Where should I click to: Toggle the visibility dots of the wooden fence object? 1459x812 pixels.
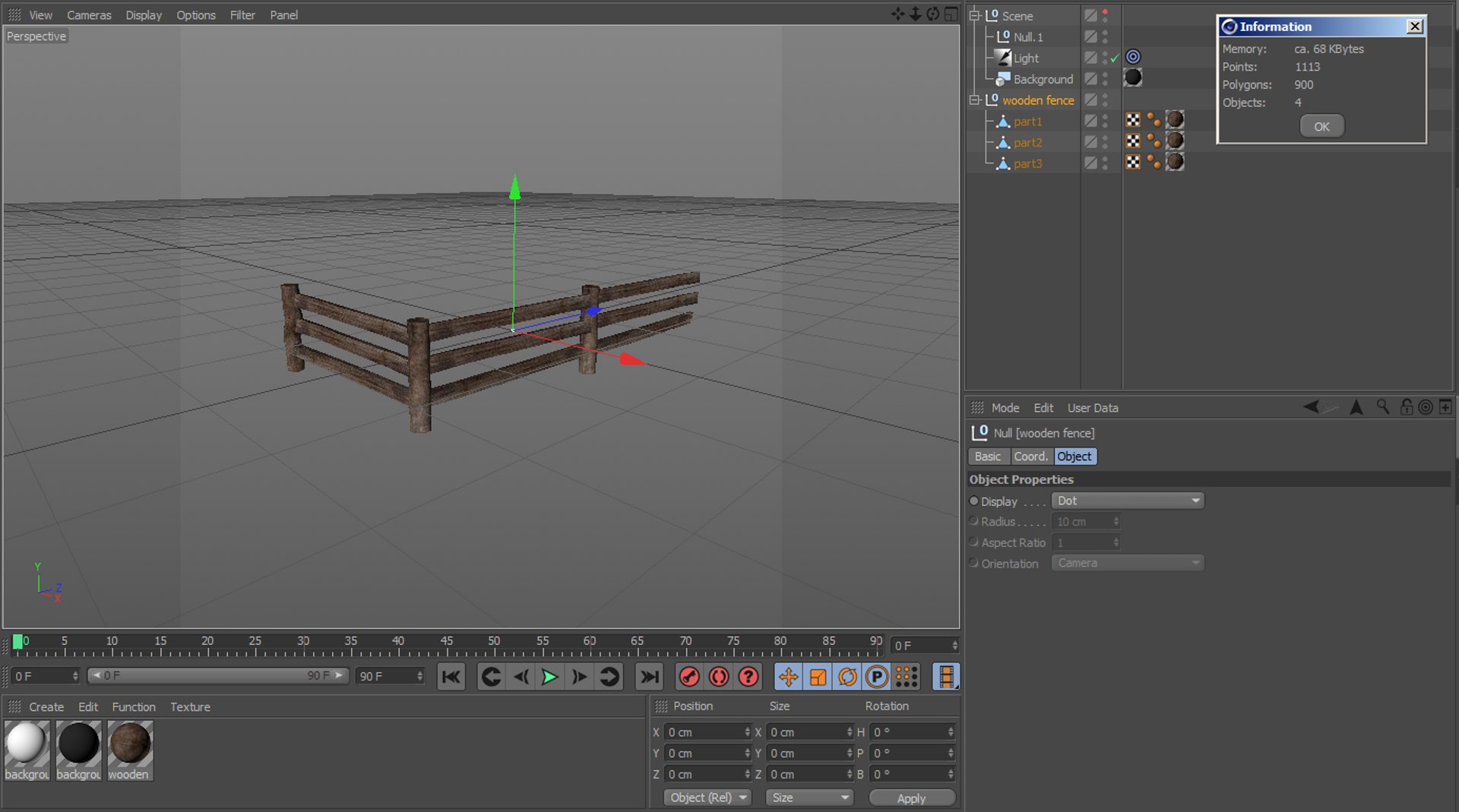[x=1105, y=100]
